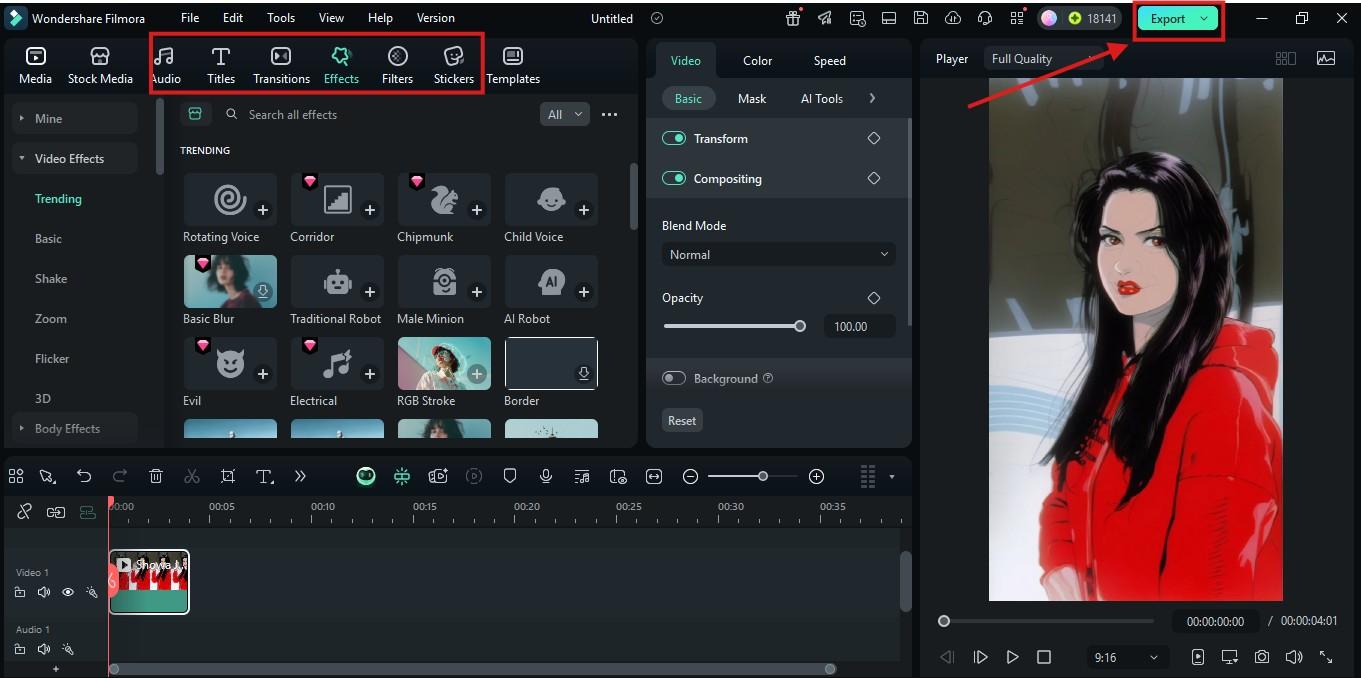Click the Export button
Viewport: 1361px width, 678px height.
[1168, 19]
